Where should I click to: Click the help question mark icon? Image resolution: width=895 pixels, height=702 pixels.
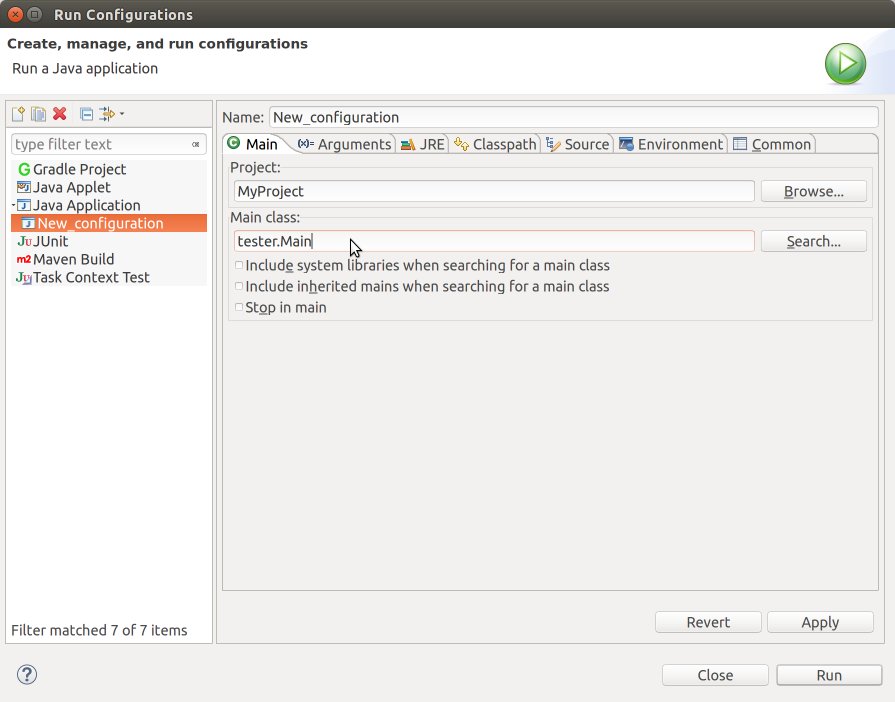point(27,674)
